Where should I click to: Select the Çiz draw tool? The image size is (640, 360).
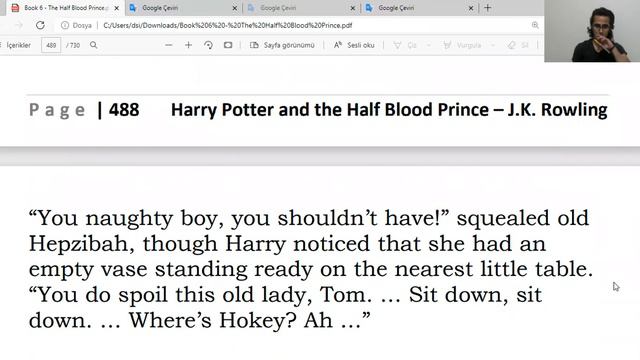coord(405,45)
